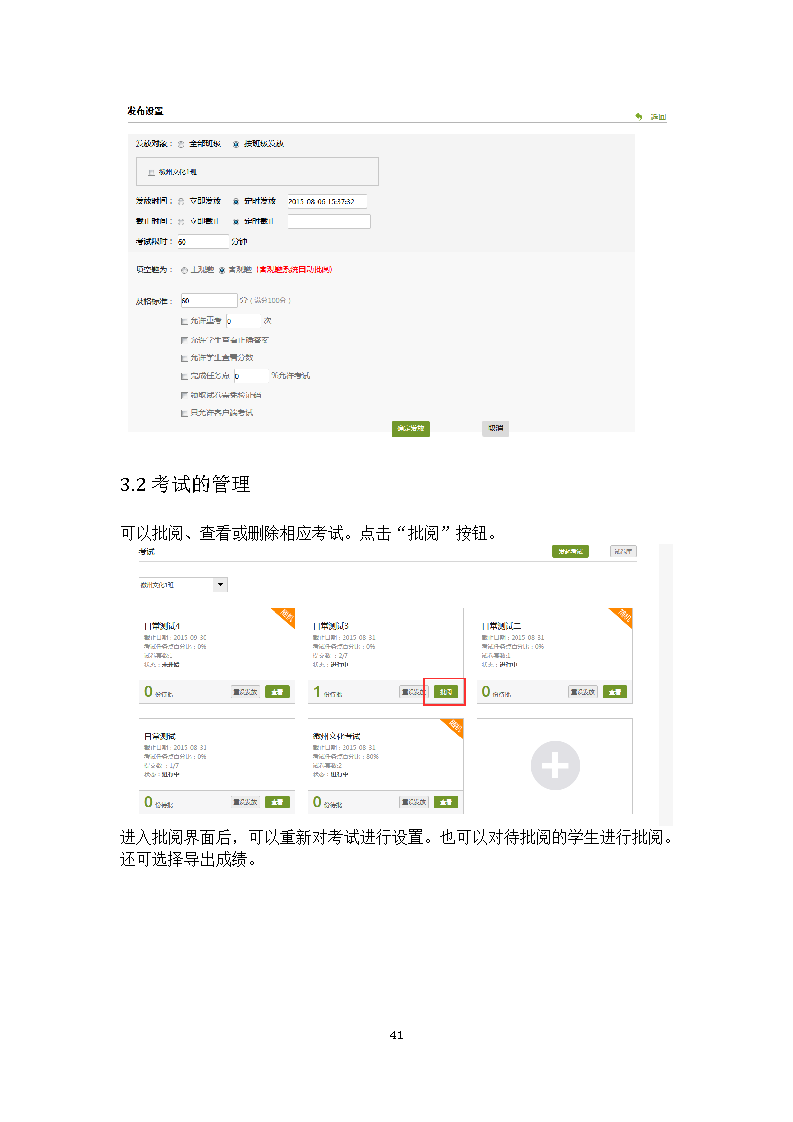
Task: Tick the class checkbox inside the bordered box
Action: tap(152, 172)
